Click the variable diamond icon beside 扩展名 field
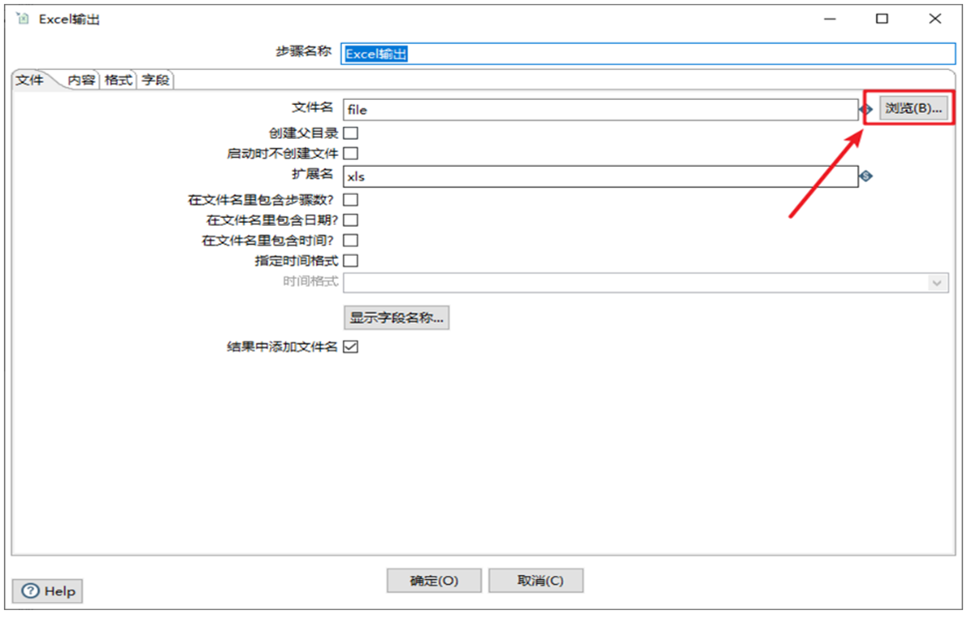The width and height of the screenshot is (971, 621). [866, 176]
